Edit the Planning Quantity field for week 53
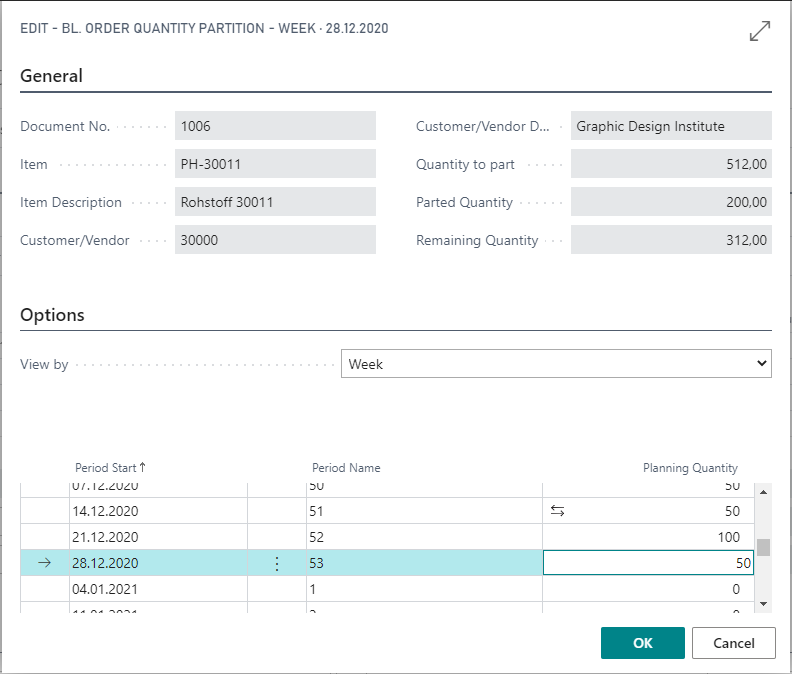Screen dimensions: 792x674 (x=648, y=563)
